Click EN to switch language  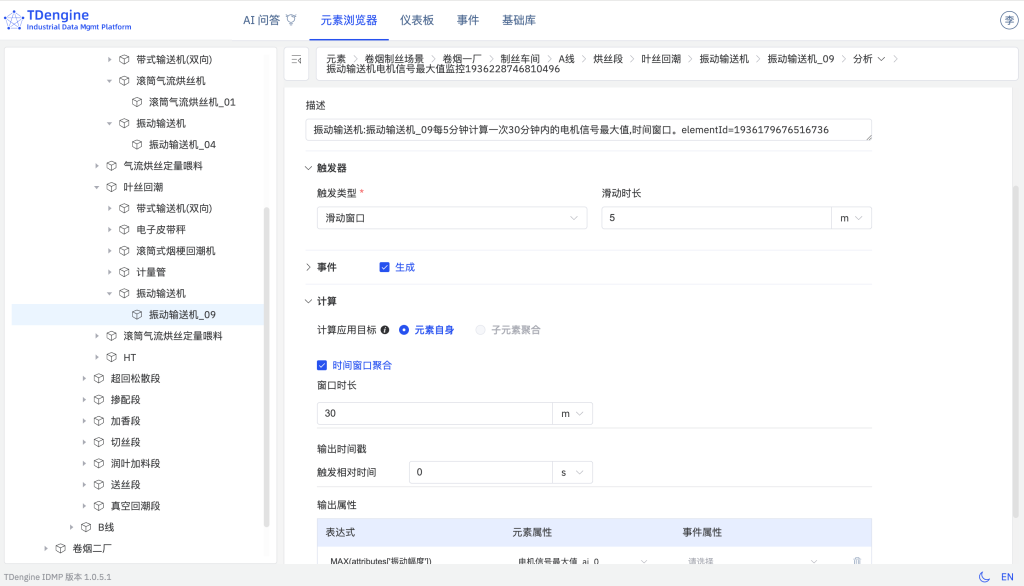tap(1006, 577)
